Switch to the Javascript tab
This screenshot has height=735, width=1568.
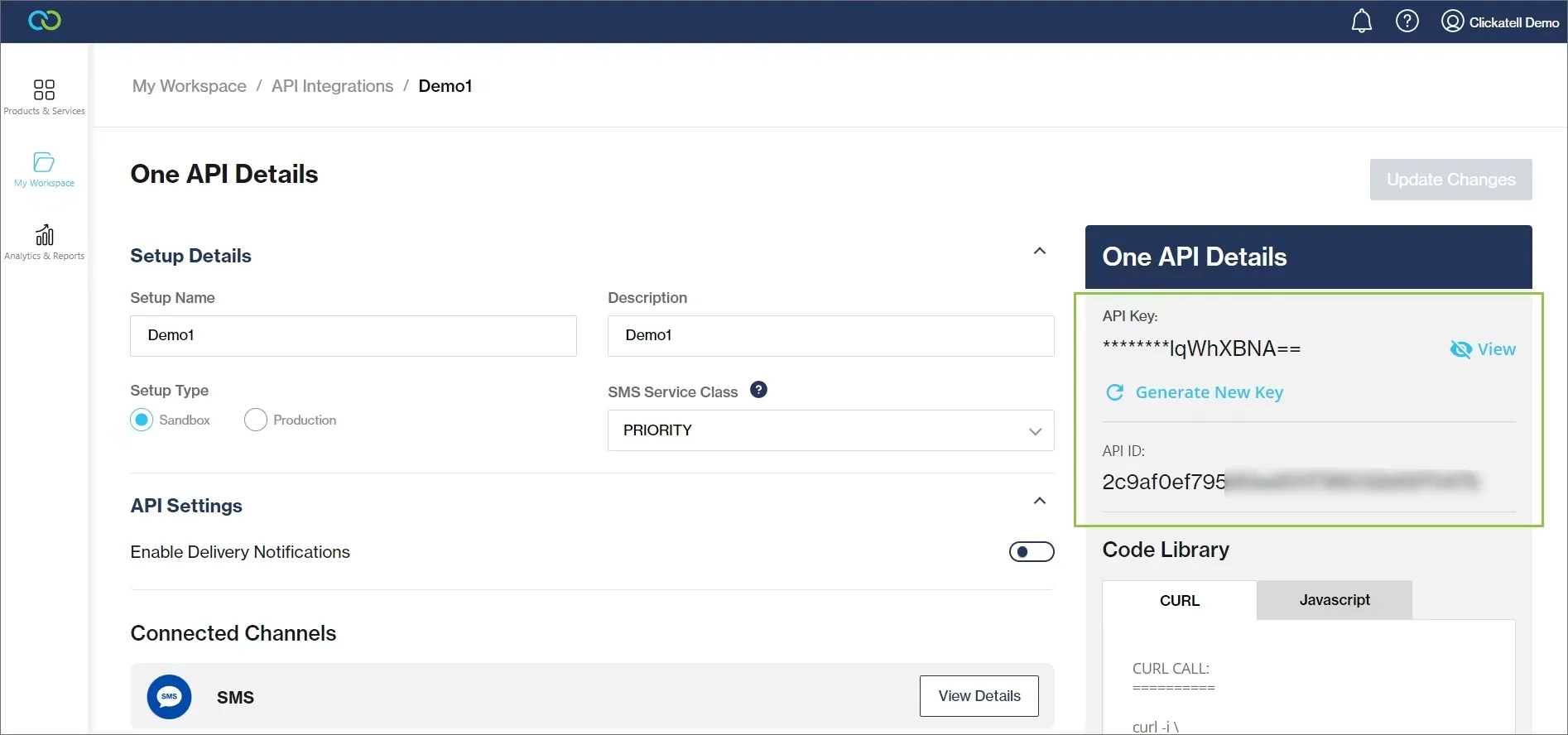pos(1335,600)
